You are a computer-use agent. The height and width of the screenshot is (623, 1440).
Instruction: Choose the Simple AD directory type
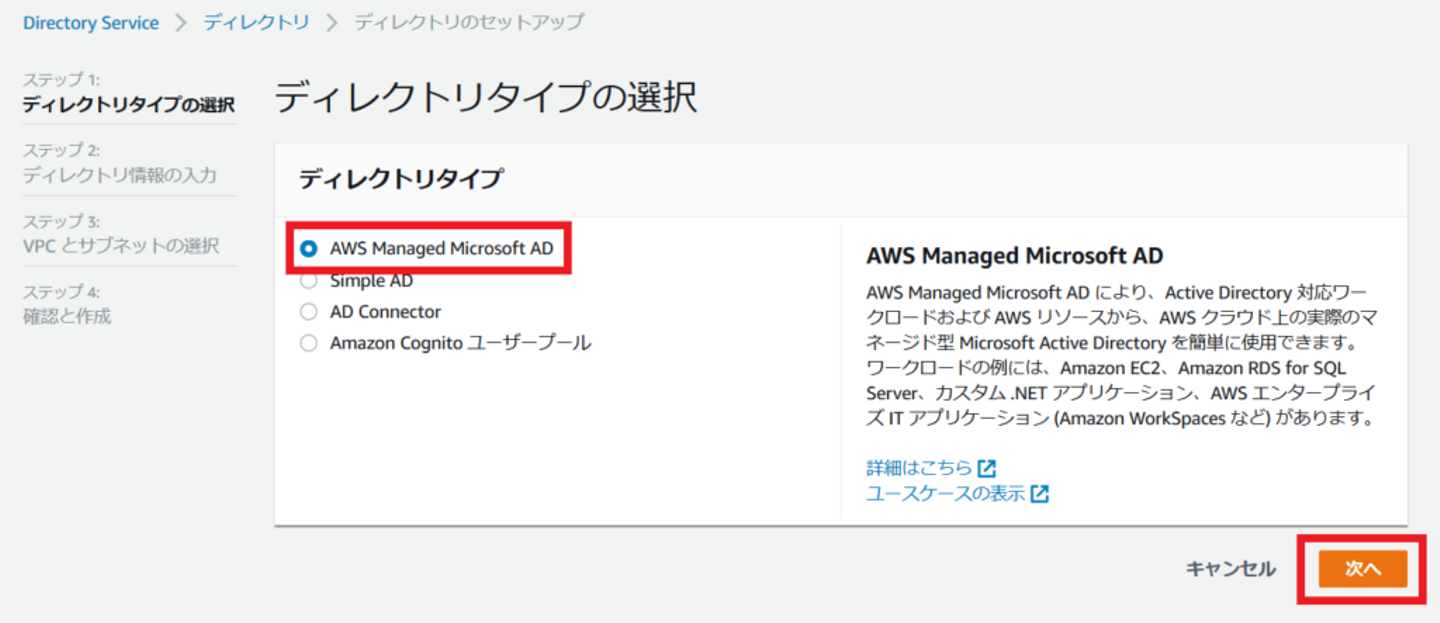coord(309,281)
